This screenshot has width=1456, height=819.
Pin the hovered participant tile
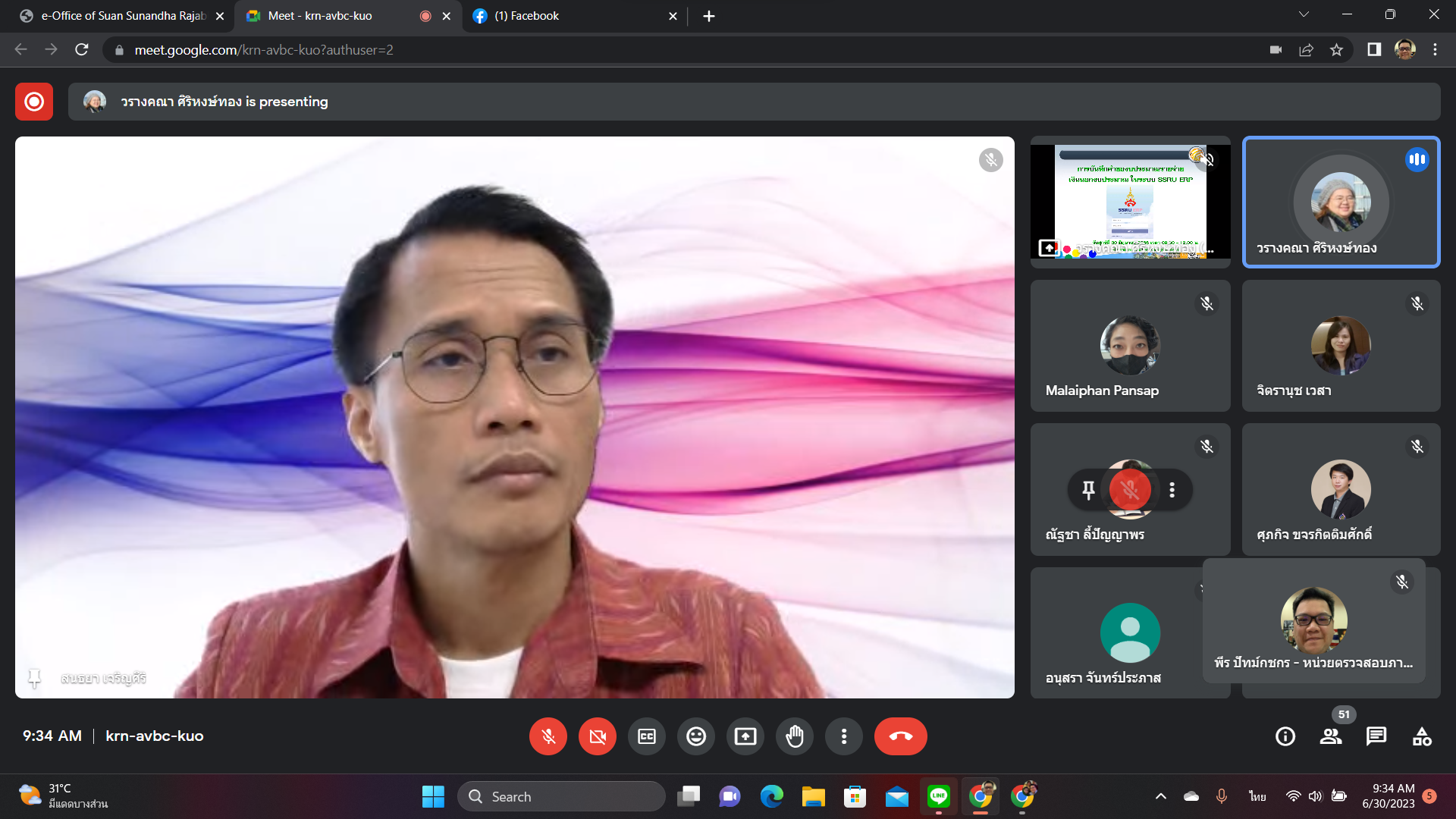[1088, 490]
